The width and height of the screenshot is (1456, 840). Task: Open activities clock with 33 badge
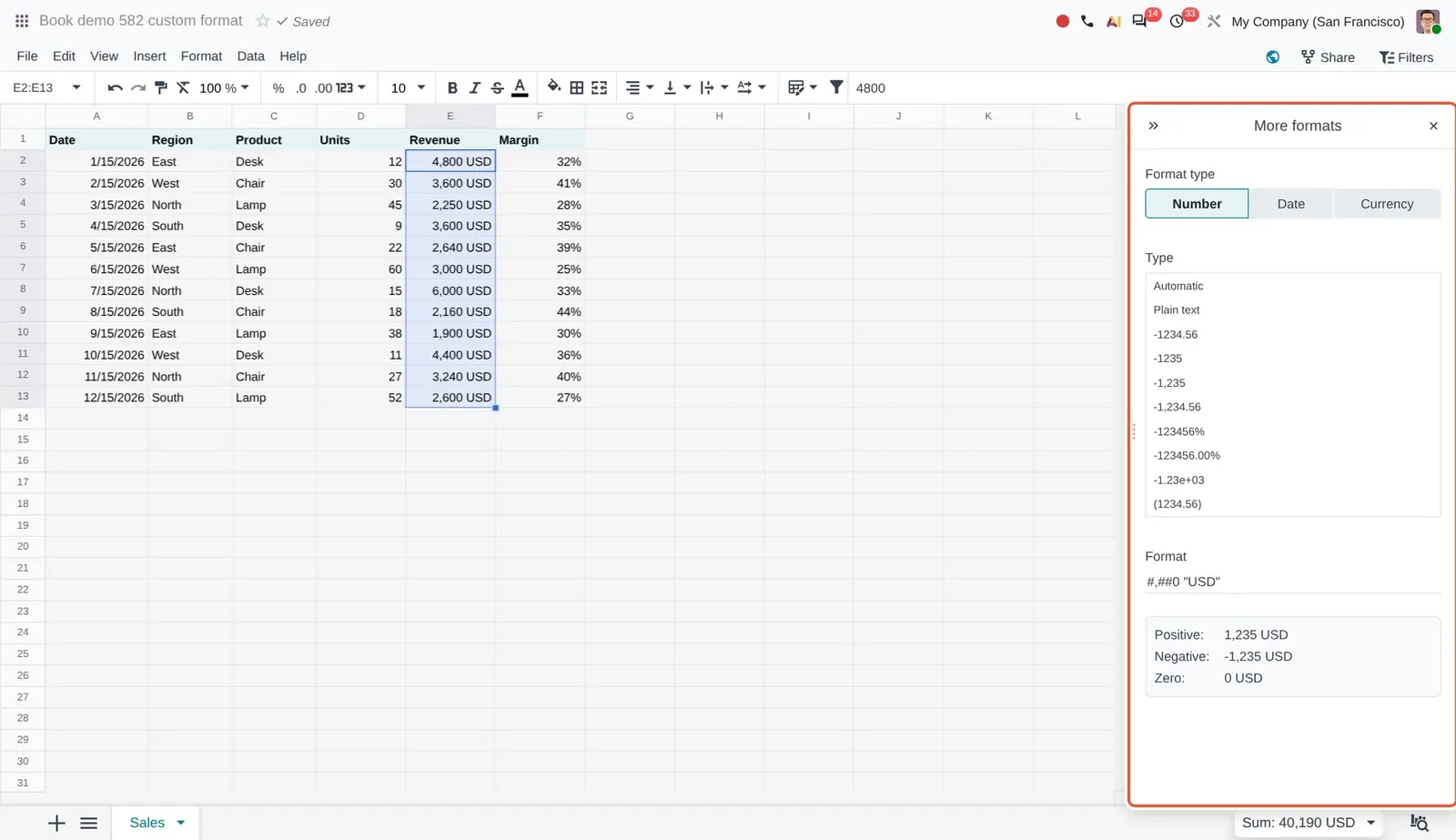[x=1177, y=21]
